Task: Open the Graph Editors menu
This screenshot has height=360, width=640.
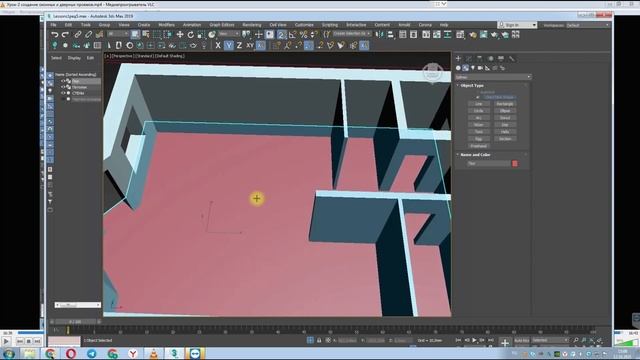Action: 222,25
